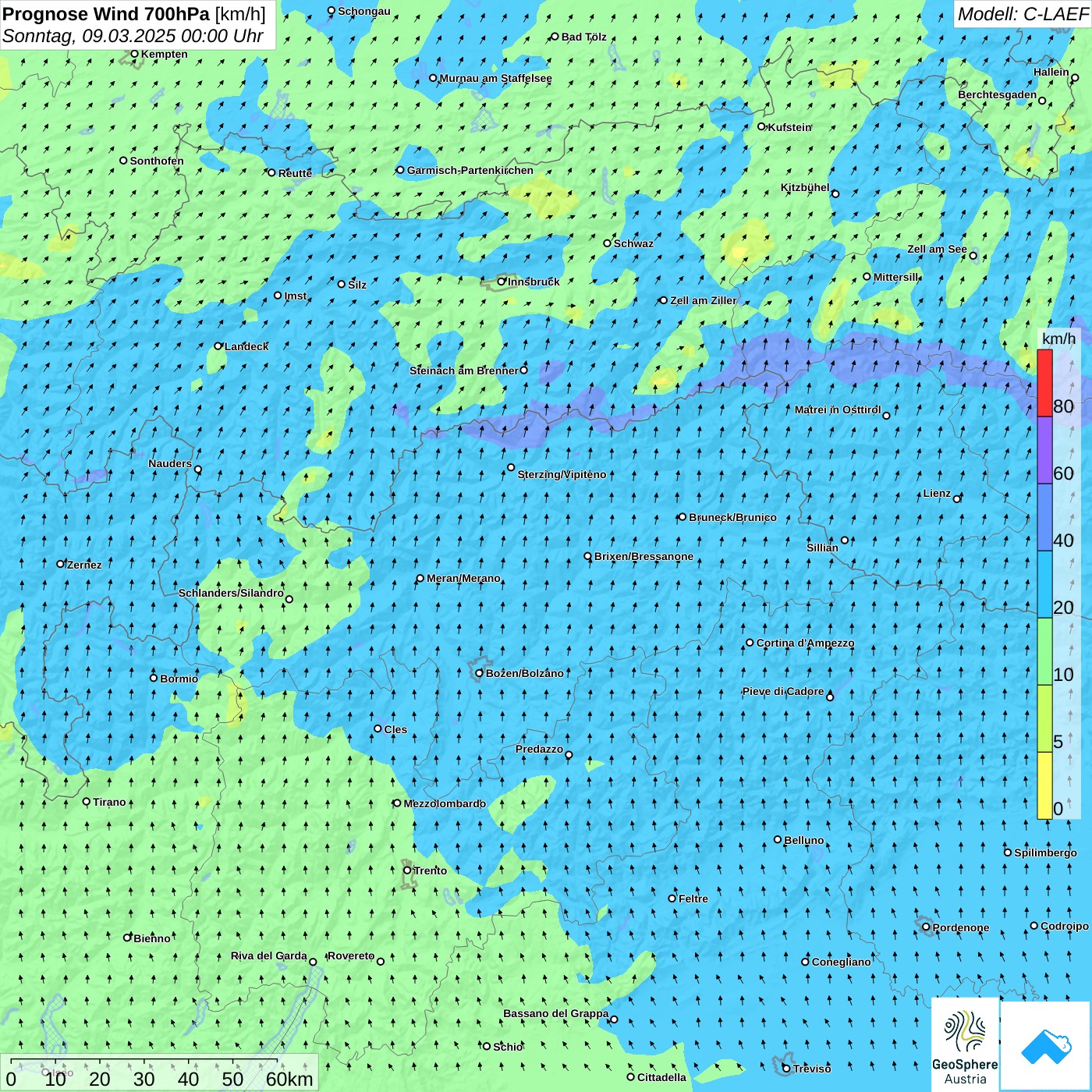Click the Brixen/Bressanone city label

[643, 556]
